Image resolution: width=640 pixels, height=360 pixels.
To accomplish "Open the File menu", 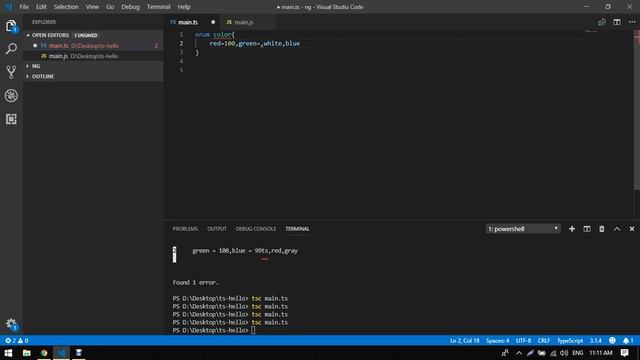I will pyautogui.click(x=24, y=7).
